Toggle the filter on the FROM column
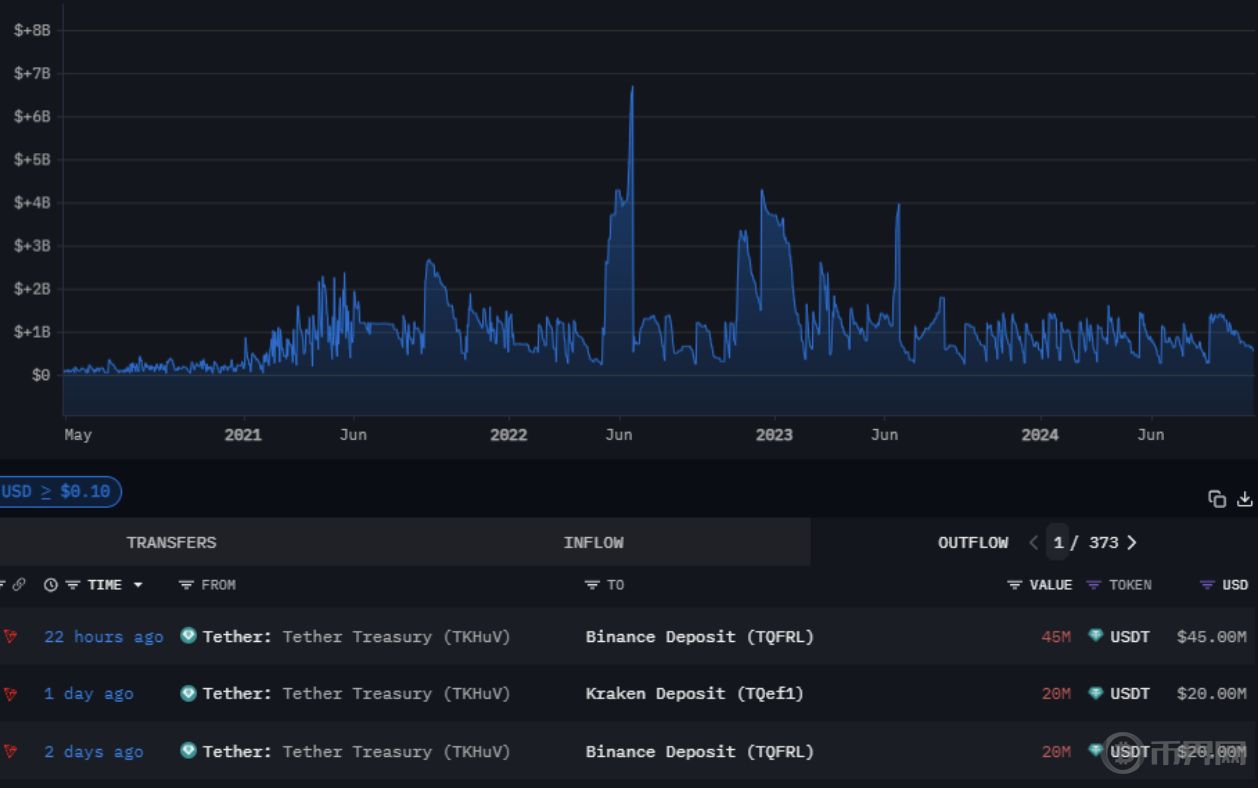Viewport: 1258px width, 788px height. click(186, 585)
